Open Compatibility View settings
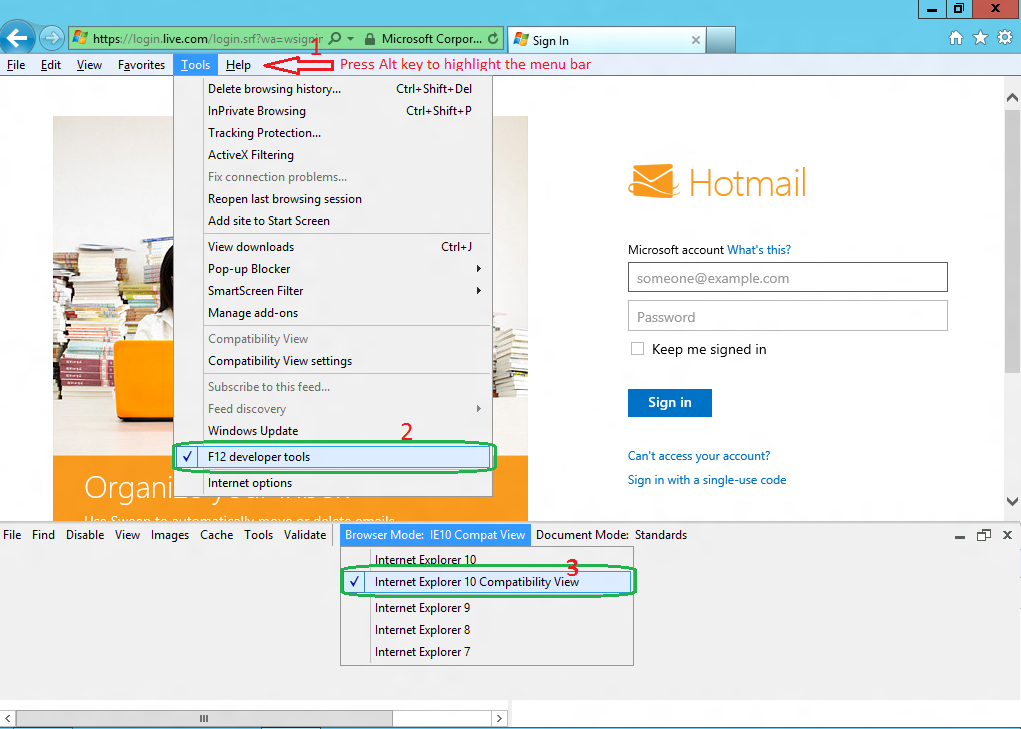 point(333,361)
